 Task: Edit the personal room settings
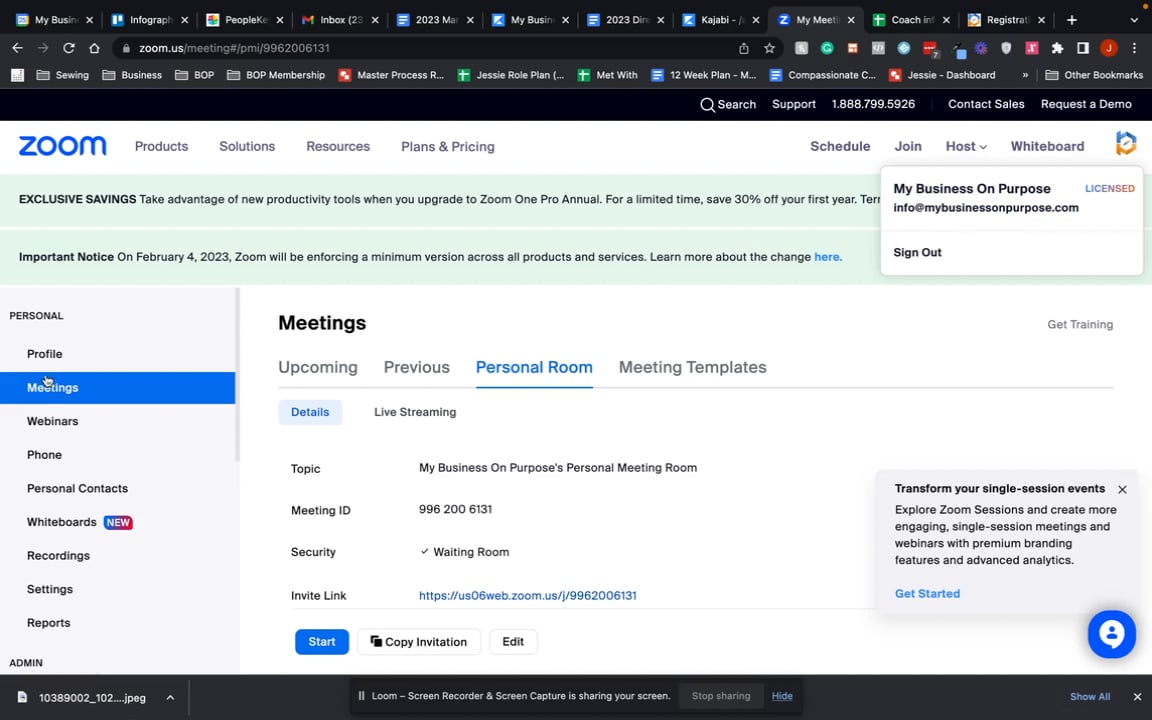513,641
